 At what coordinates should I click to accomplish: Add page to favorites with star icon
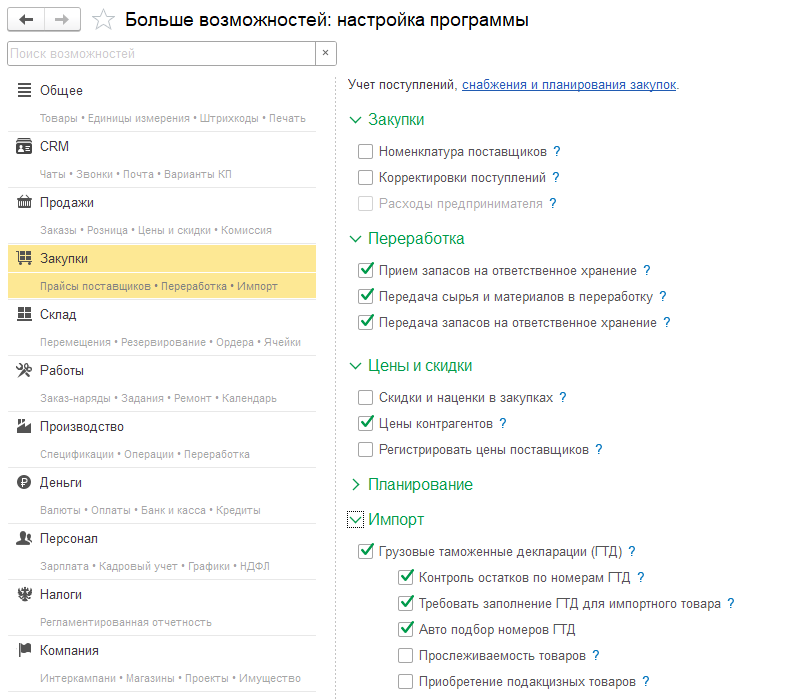[x=102, y=20]
